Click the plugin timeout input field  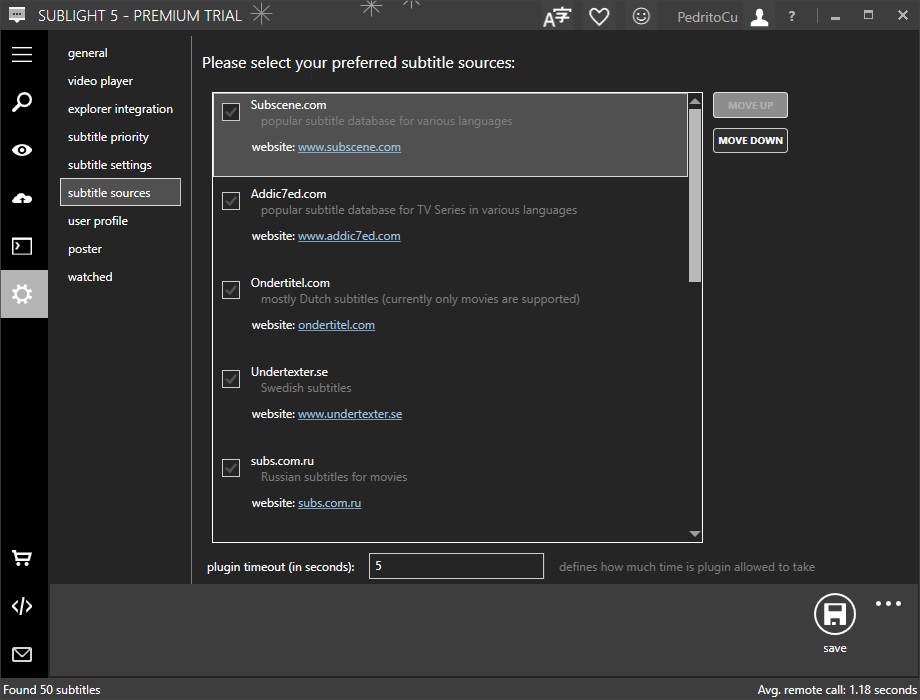click(456, 566)
